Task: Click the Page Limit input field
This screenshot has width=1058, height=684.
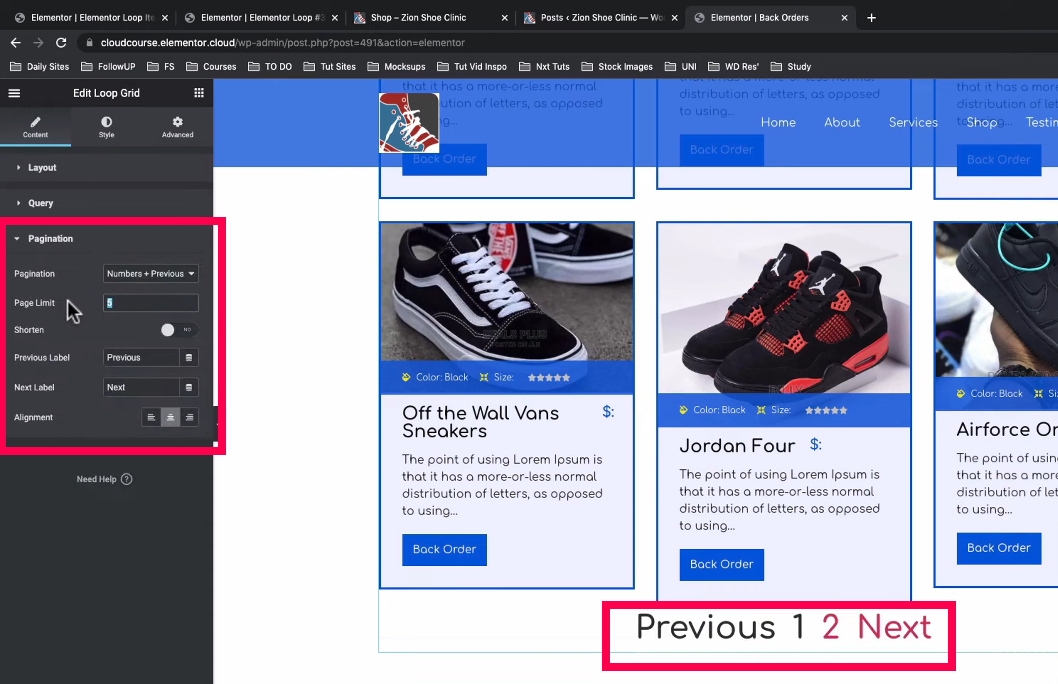Action: point(151,303)
